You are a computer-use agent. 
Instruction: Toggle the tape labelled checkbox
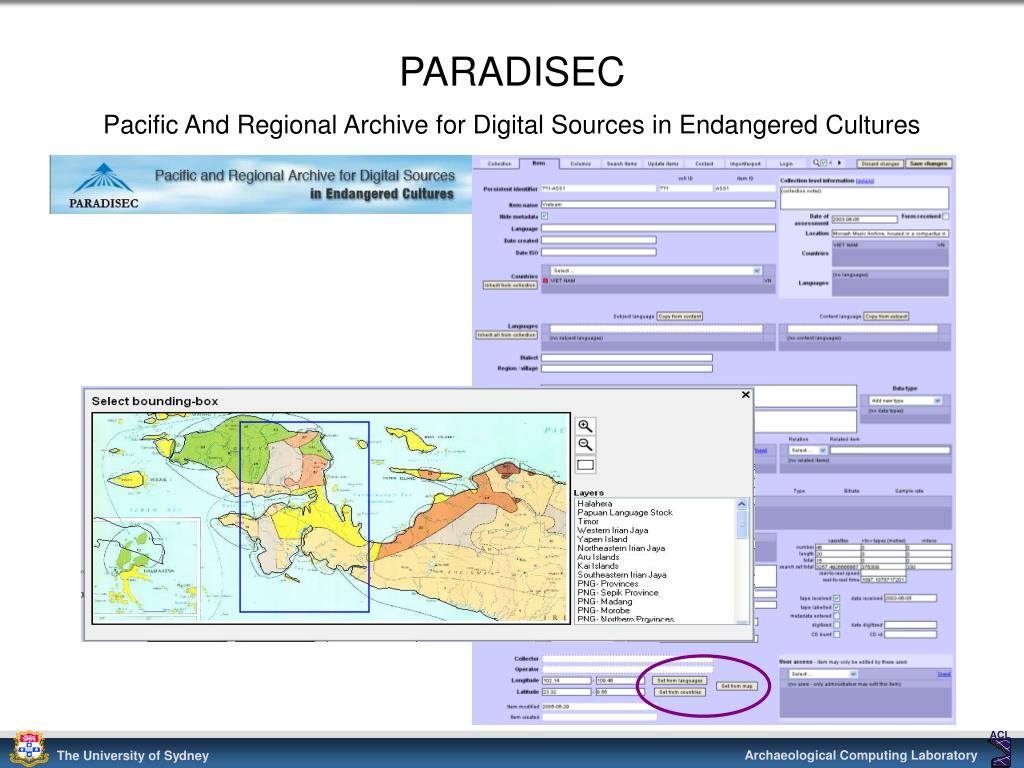pyautogui.click(x=836, y=607)
